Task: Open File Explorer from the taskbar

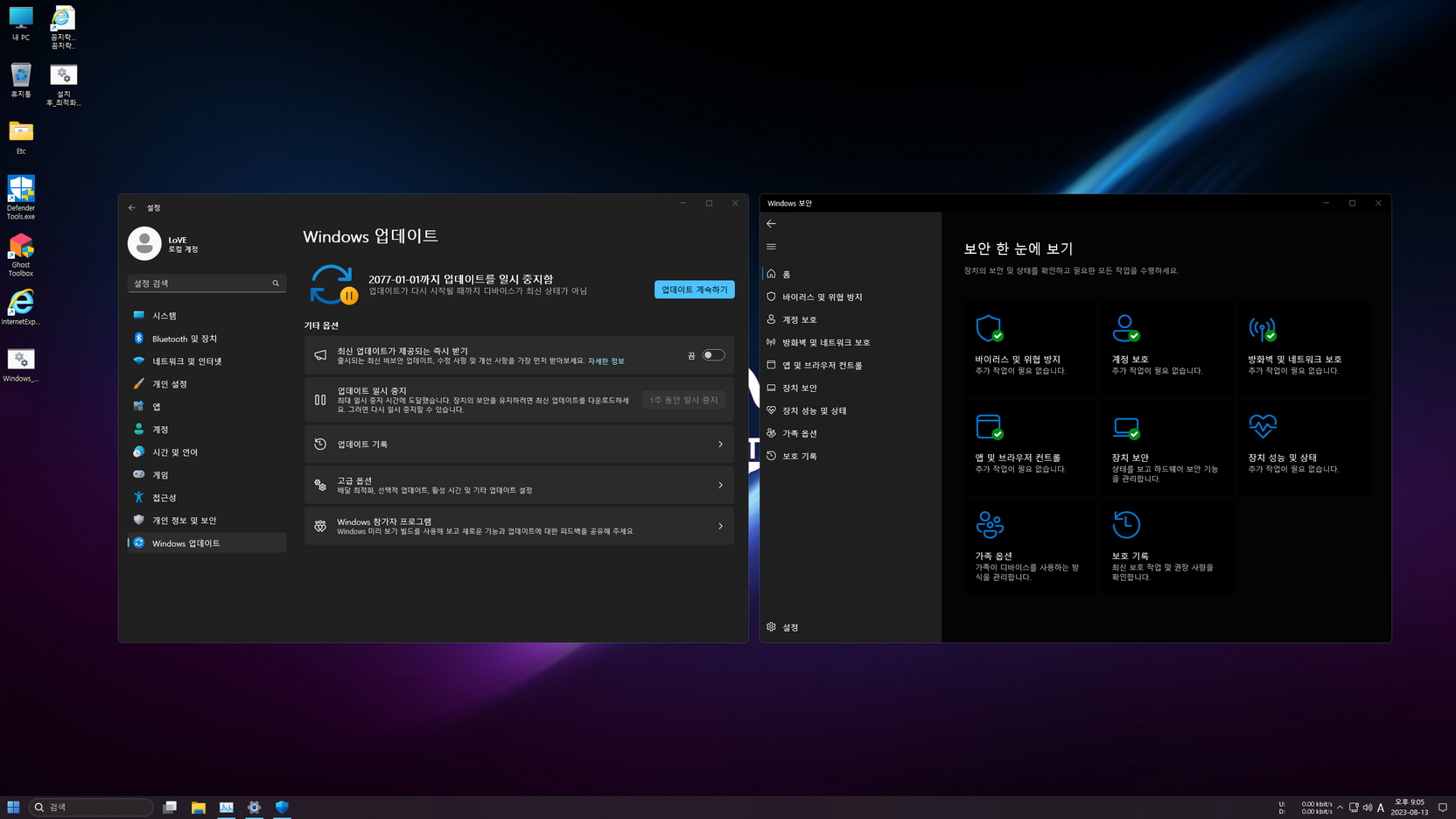Action: (199, 808)
